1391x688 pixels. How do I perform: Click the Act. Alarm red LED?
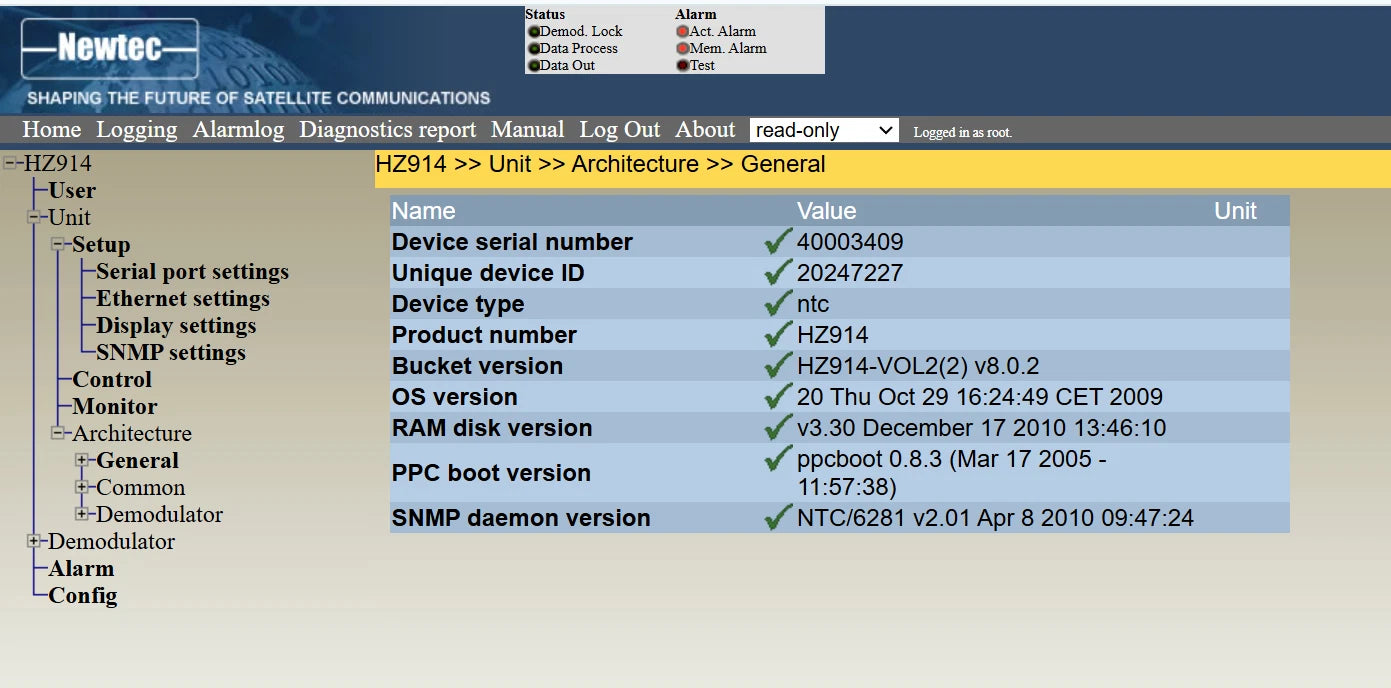click(683, 32)
